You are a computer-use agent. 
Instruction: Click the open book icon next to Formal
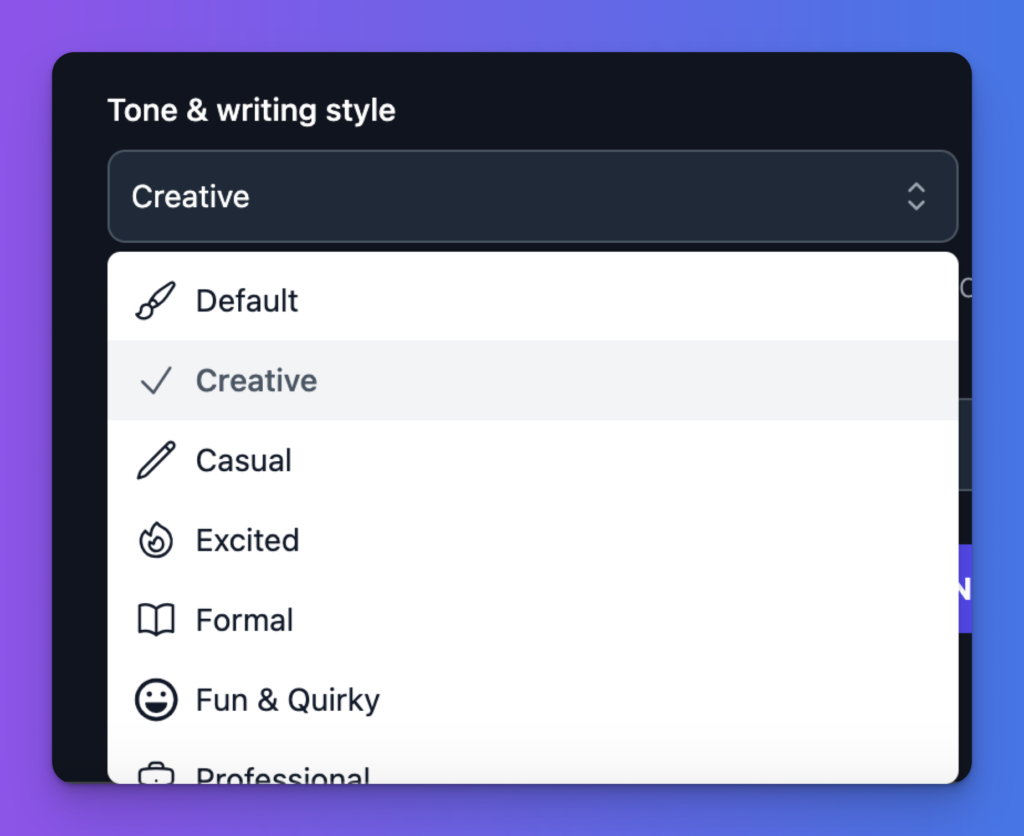pyautogui.click(x=156, y=620)
